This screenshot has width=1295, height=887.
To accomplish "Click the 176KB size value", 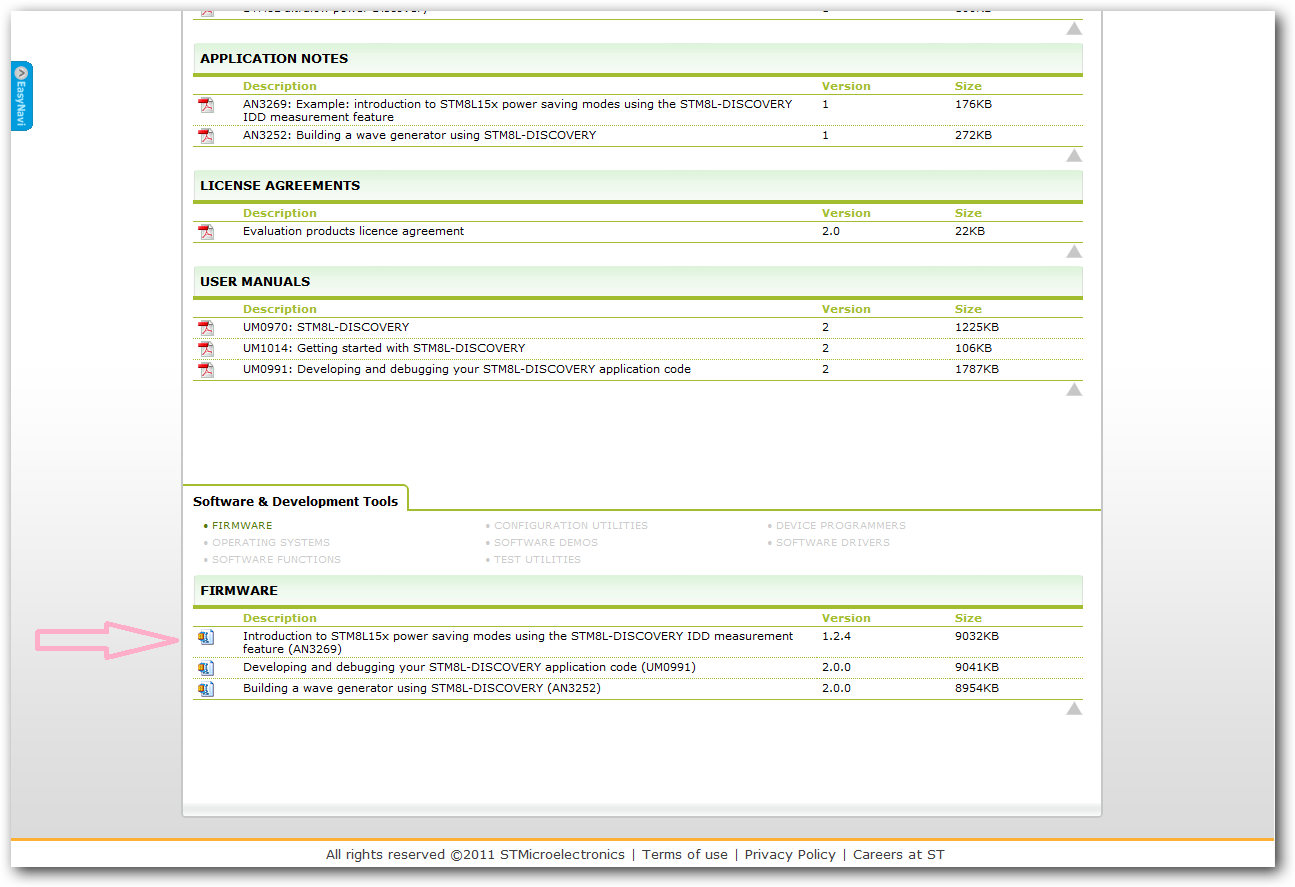I will point(973,104).
